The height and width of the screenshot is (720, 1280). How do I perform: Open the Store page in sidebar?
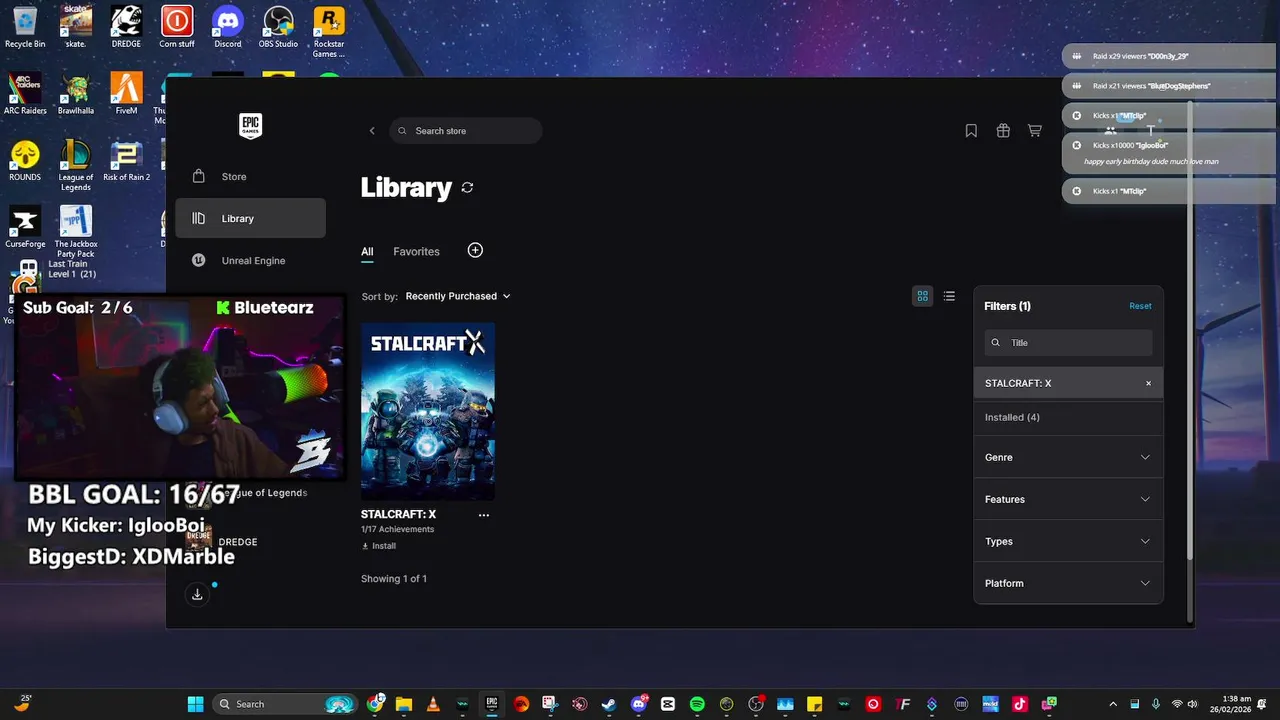[250, 176]
